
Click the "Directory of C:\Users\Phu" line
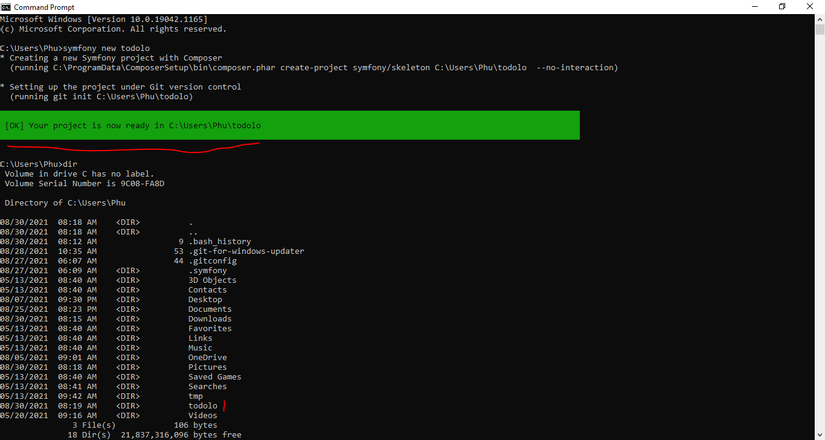tap(65, 203)
